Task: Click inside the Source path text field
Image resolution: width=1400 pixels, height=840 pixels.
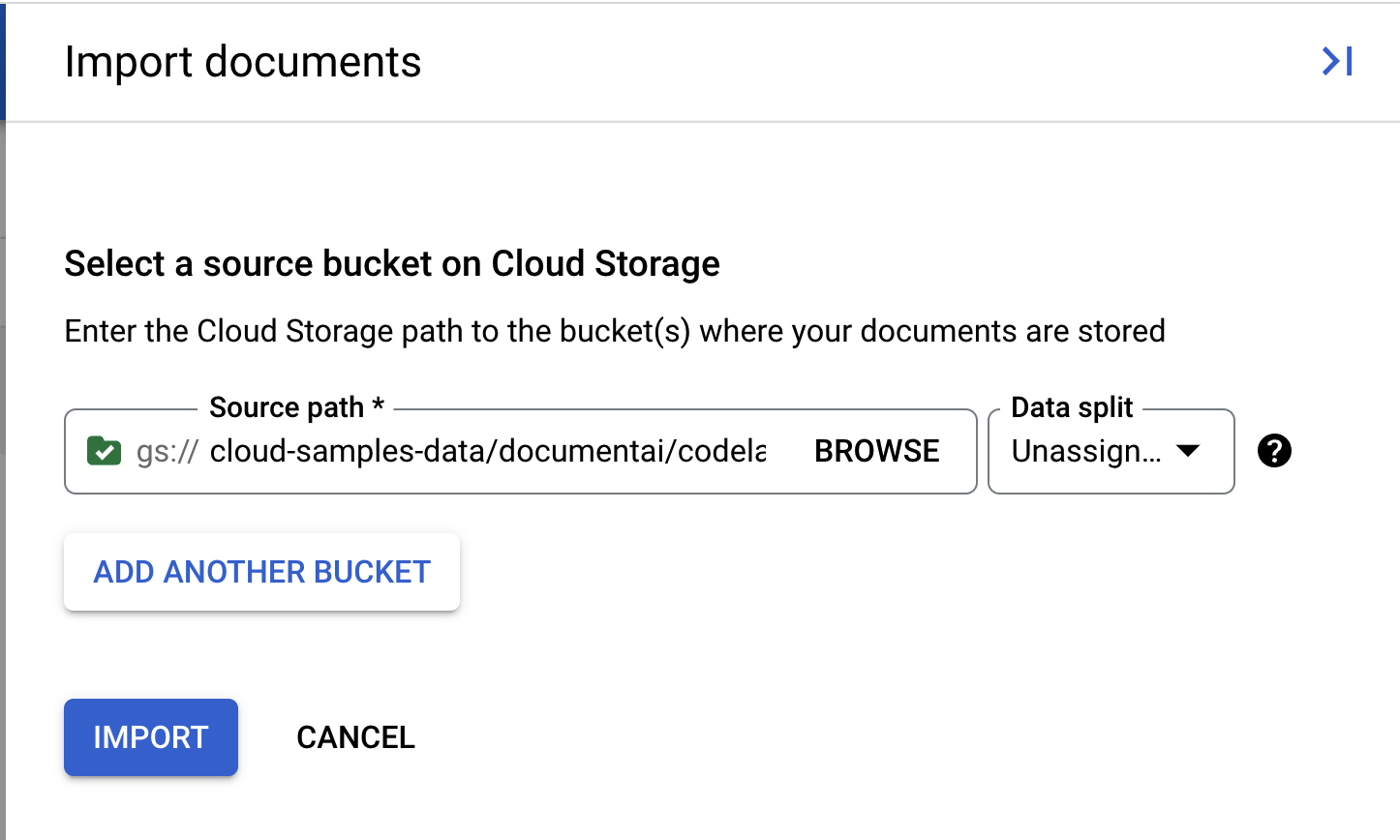Action: (484, 451)
